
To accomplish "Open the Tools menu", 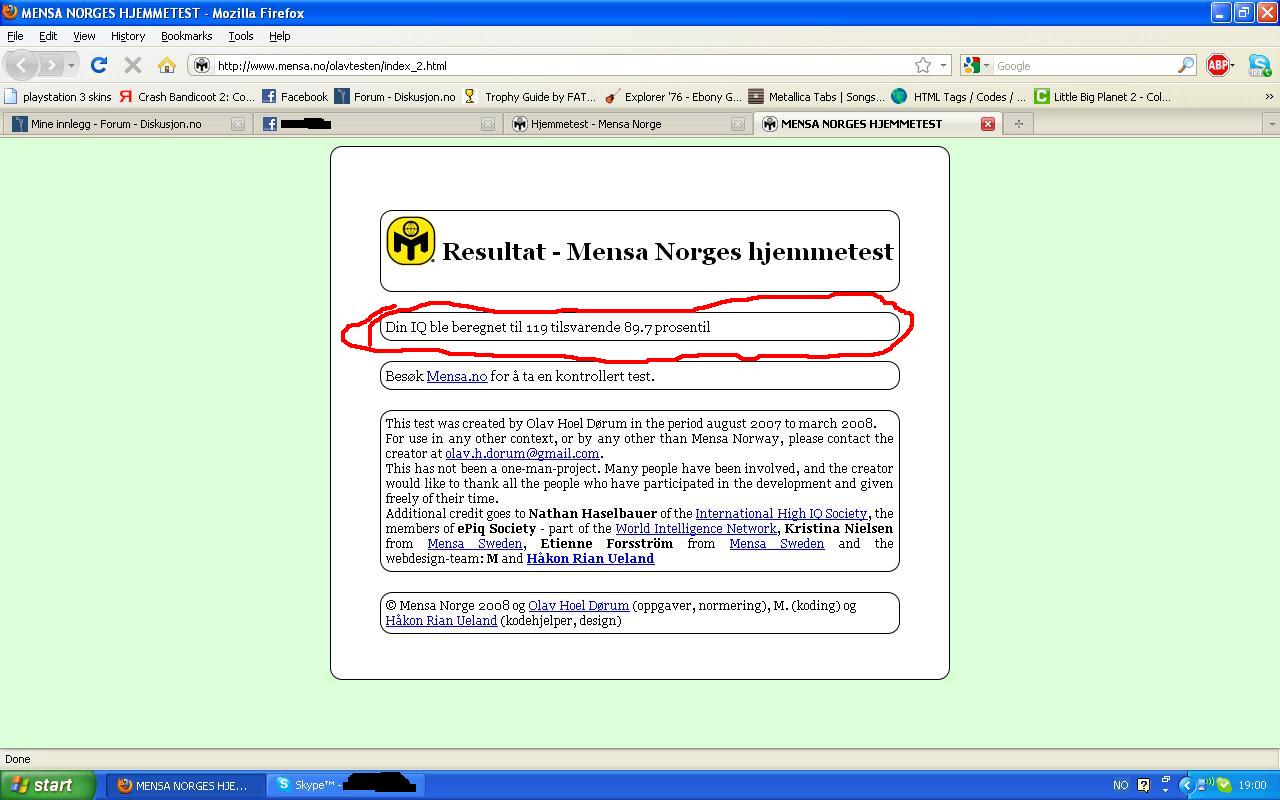I will (x=241, y=36).
